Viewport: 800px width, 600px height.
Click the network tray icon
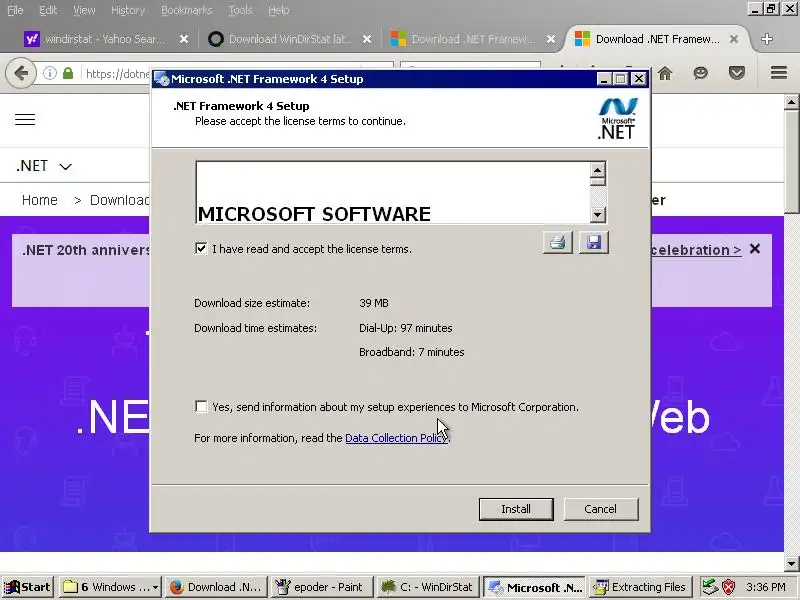click(710, 587)
